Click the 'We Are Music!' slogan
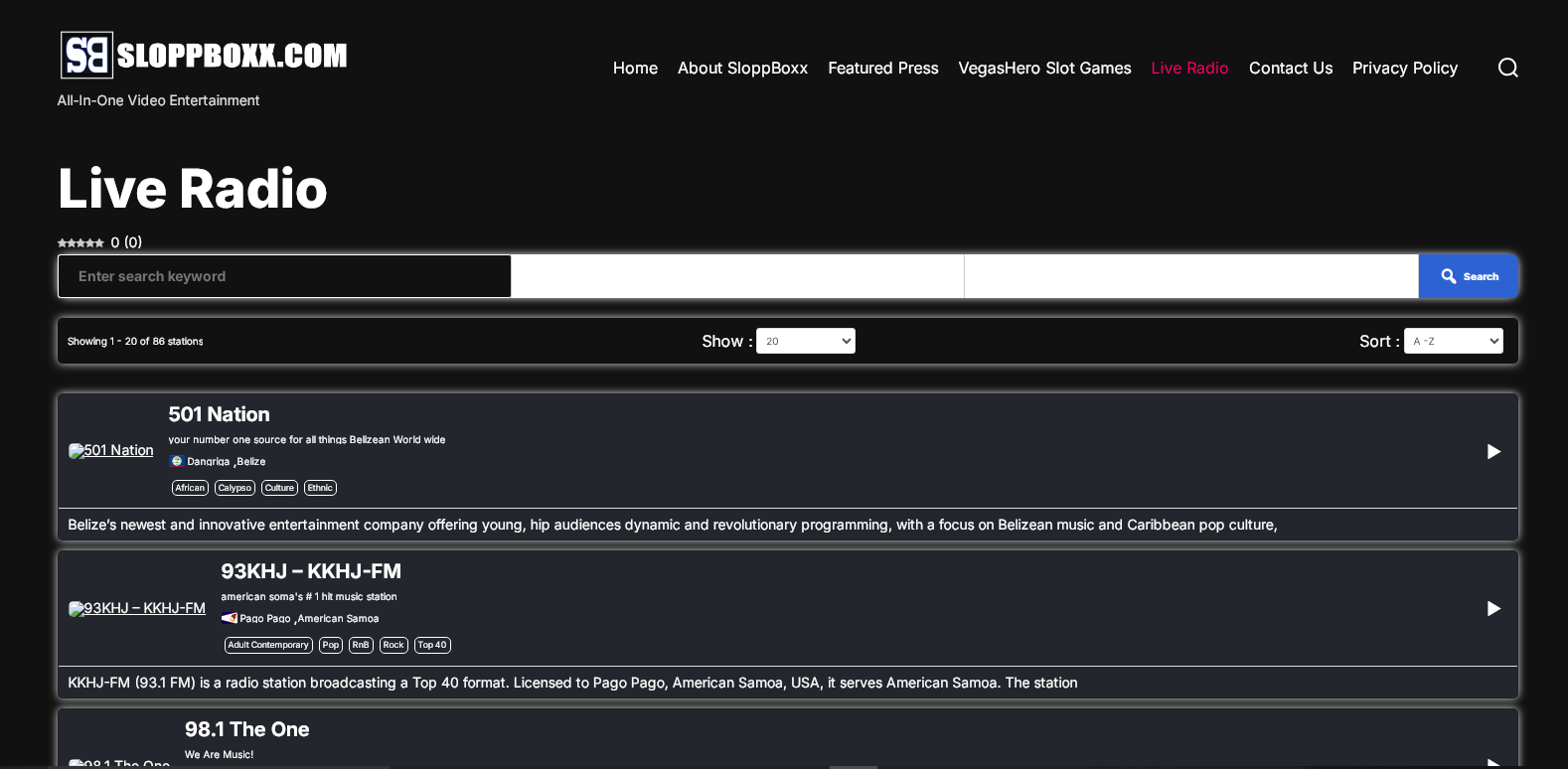 click(219, 755)
